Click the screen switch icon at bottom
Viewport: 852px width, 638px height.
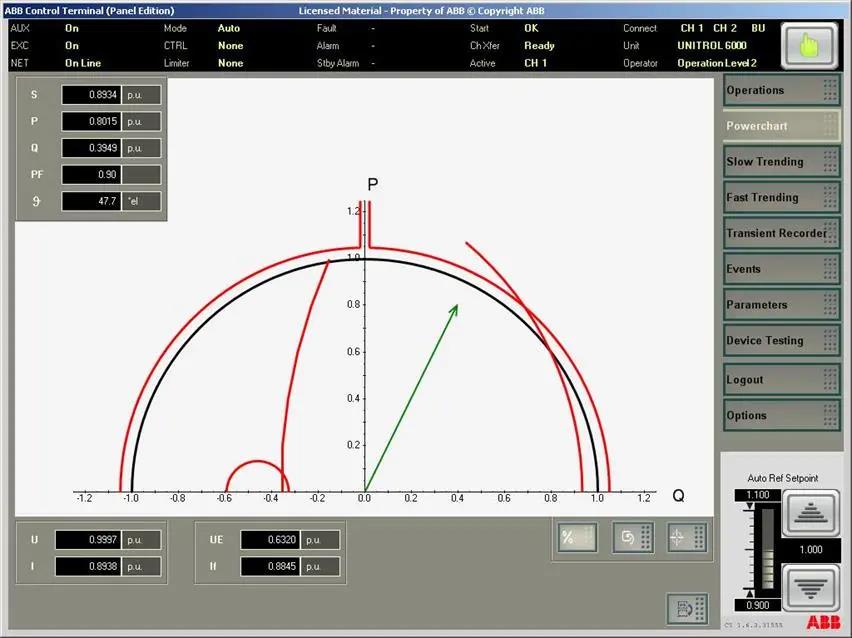pos(687,608)
